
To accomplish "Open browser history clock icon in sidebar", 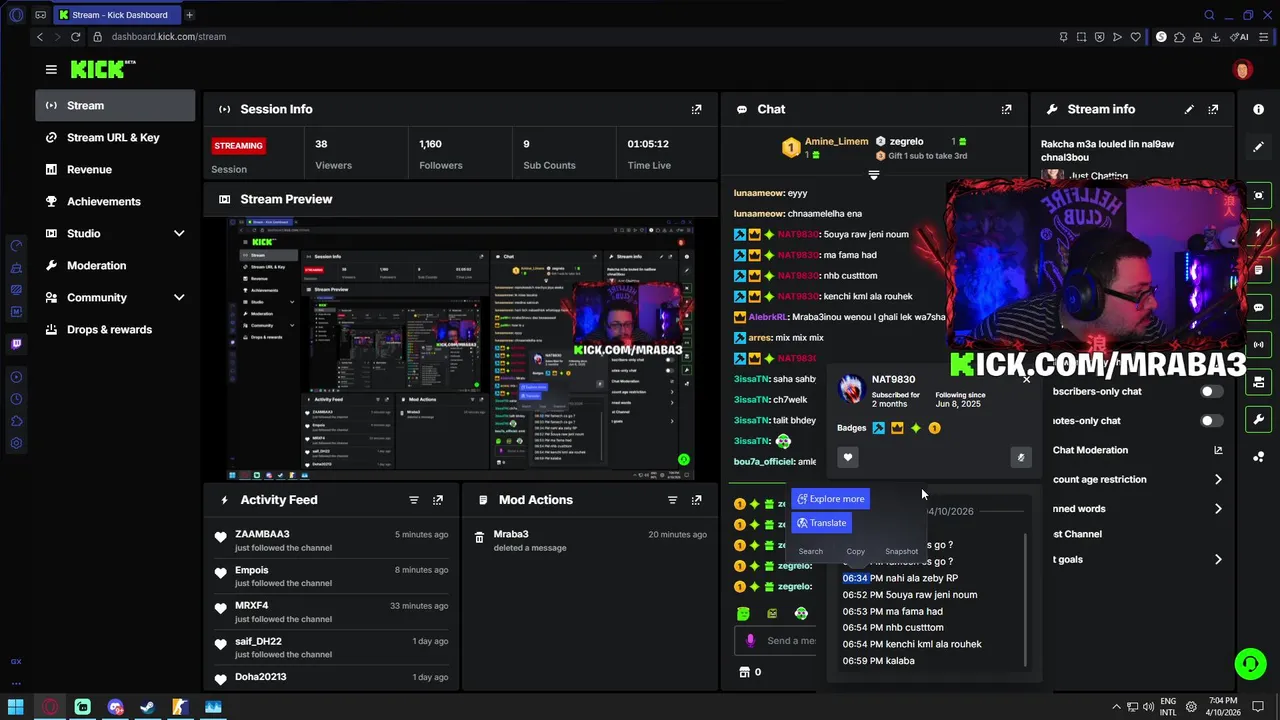I will [x=16, y=398].
